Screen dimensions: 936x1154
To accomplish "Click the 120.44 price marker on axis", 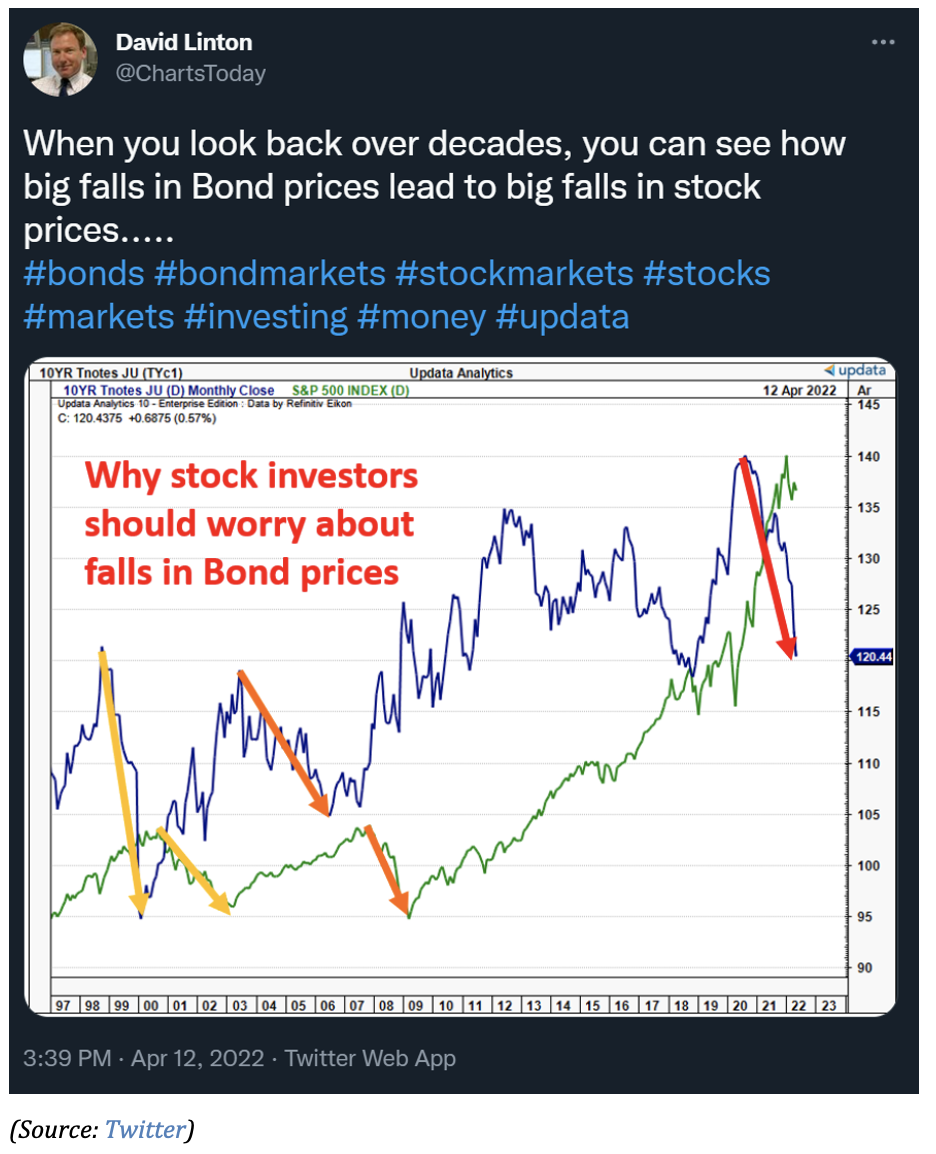I will coord(872,656).
